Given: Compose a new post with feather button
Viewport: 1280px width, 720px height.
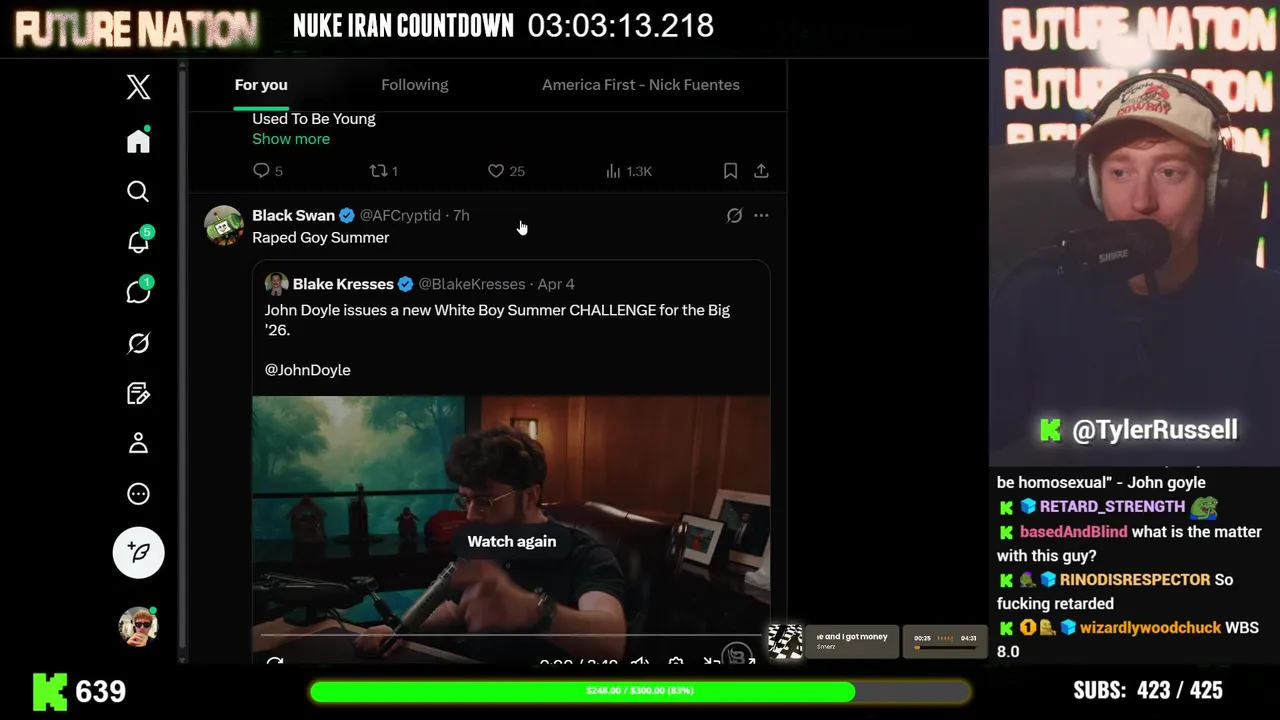Looking at the screenshot, I should pos(138,552).
